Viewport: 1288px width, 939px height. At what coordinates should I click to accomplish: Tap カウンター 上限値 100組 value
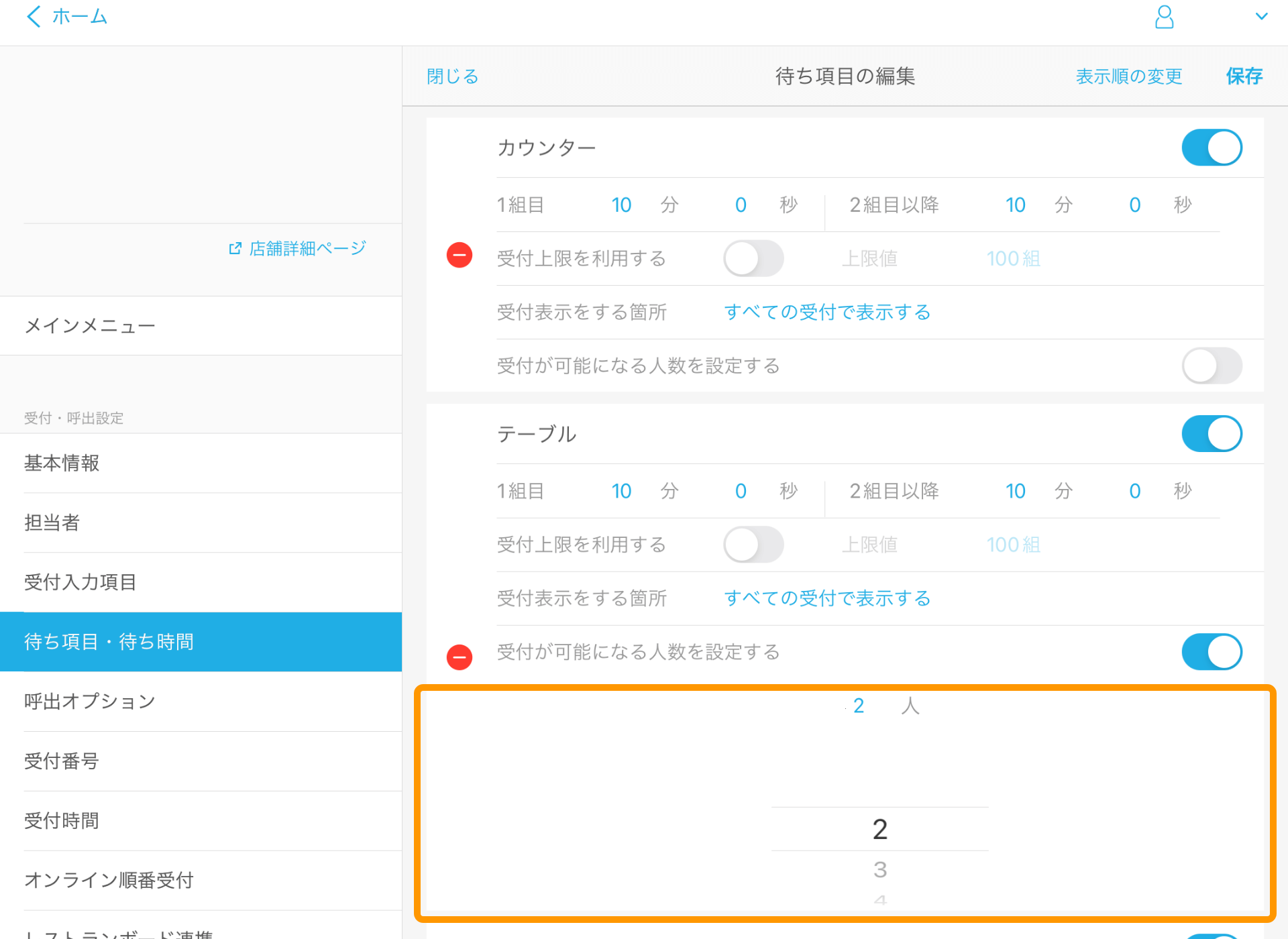point(1013,258)
